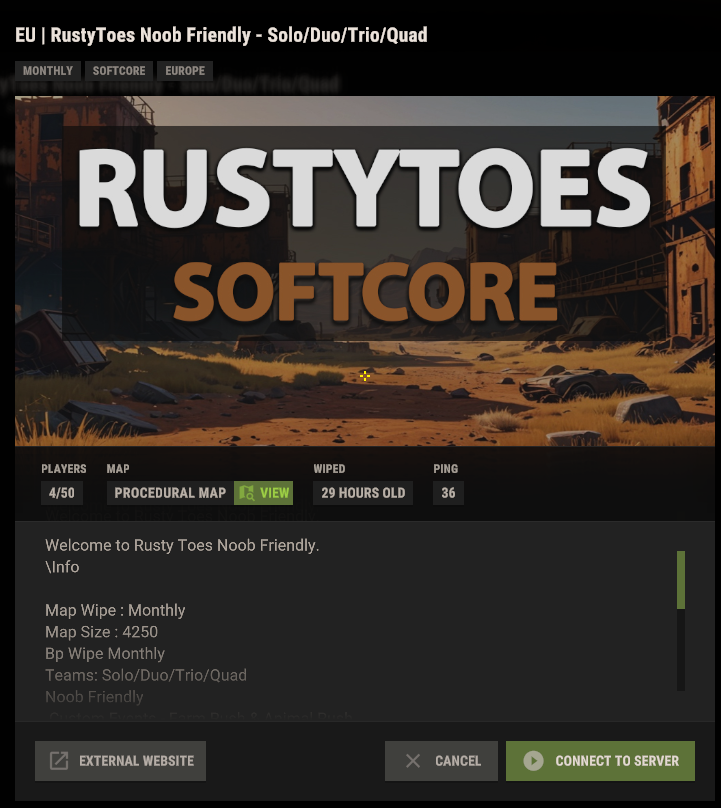Viewport: 721px width, 808px height.
Task: Click the RustyToes Softcore banner image
Action: pyautogui.click(x=364, y=271)
